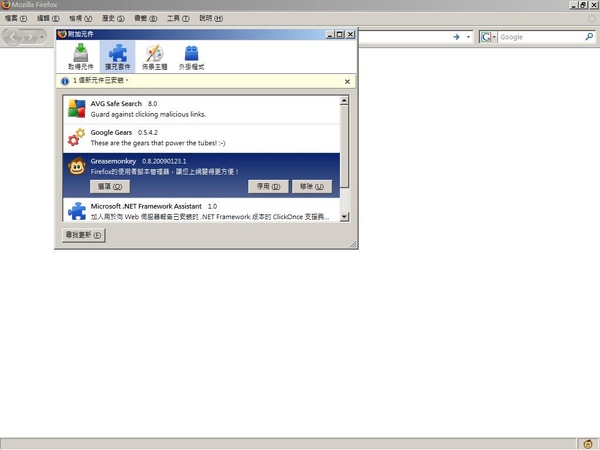This screenshot has height=450, width=600.
Task: Click 尋找更新 (F) find updates button
Action: click(x=83, y=235)
